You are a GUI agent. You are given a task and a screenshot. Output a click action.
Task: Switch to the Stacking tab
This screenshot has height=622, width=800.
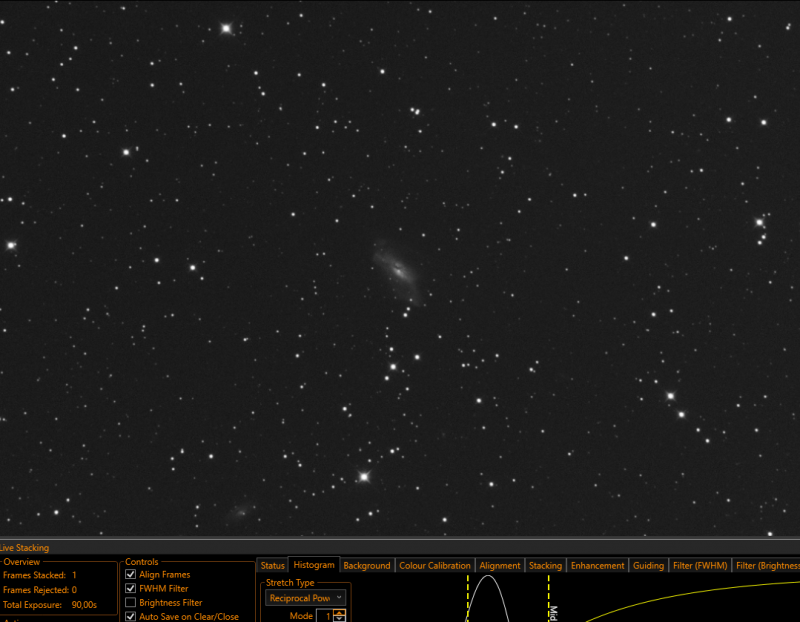click(x=545, y=565)
